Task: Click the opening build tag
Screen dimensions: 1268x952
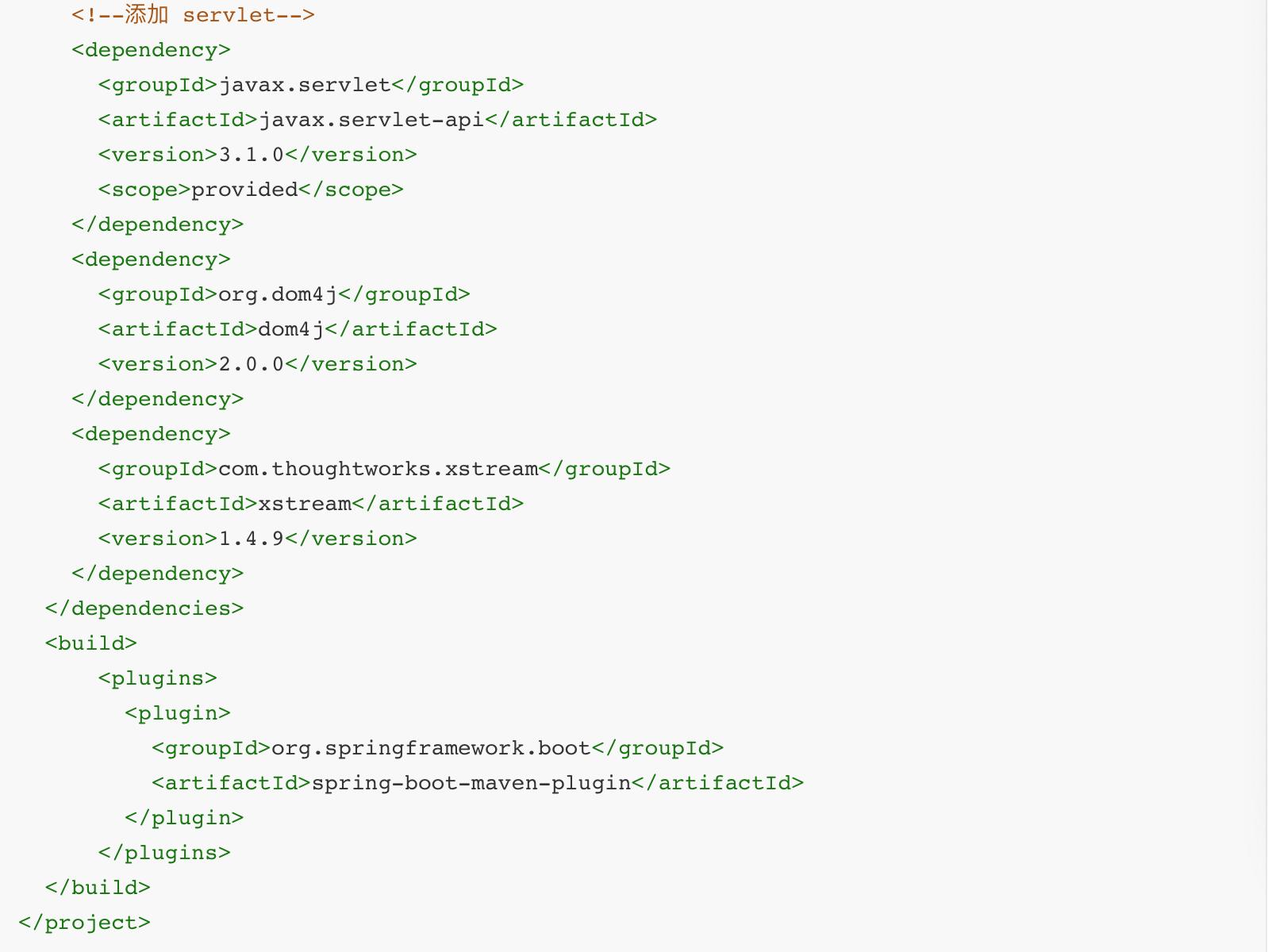Action: click(91, 643)
